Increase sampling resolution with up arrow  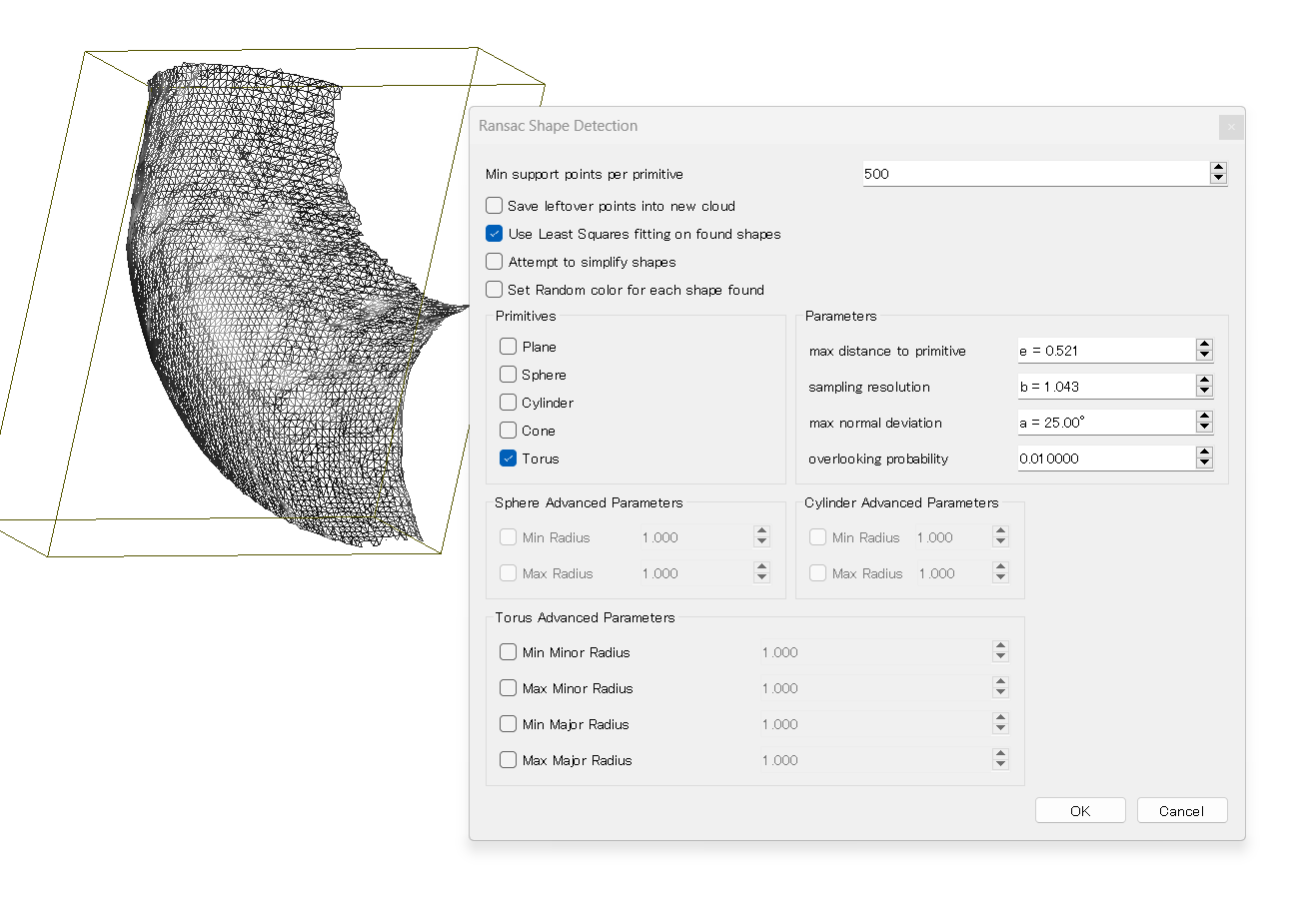coord(1204,381)
